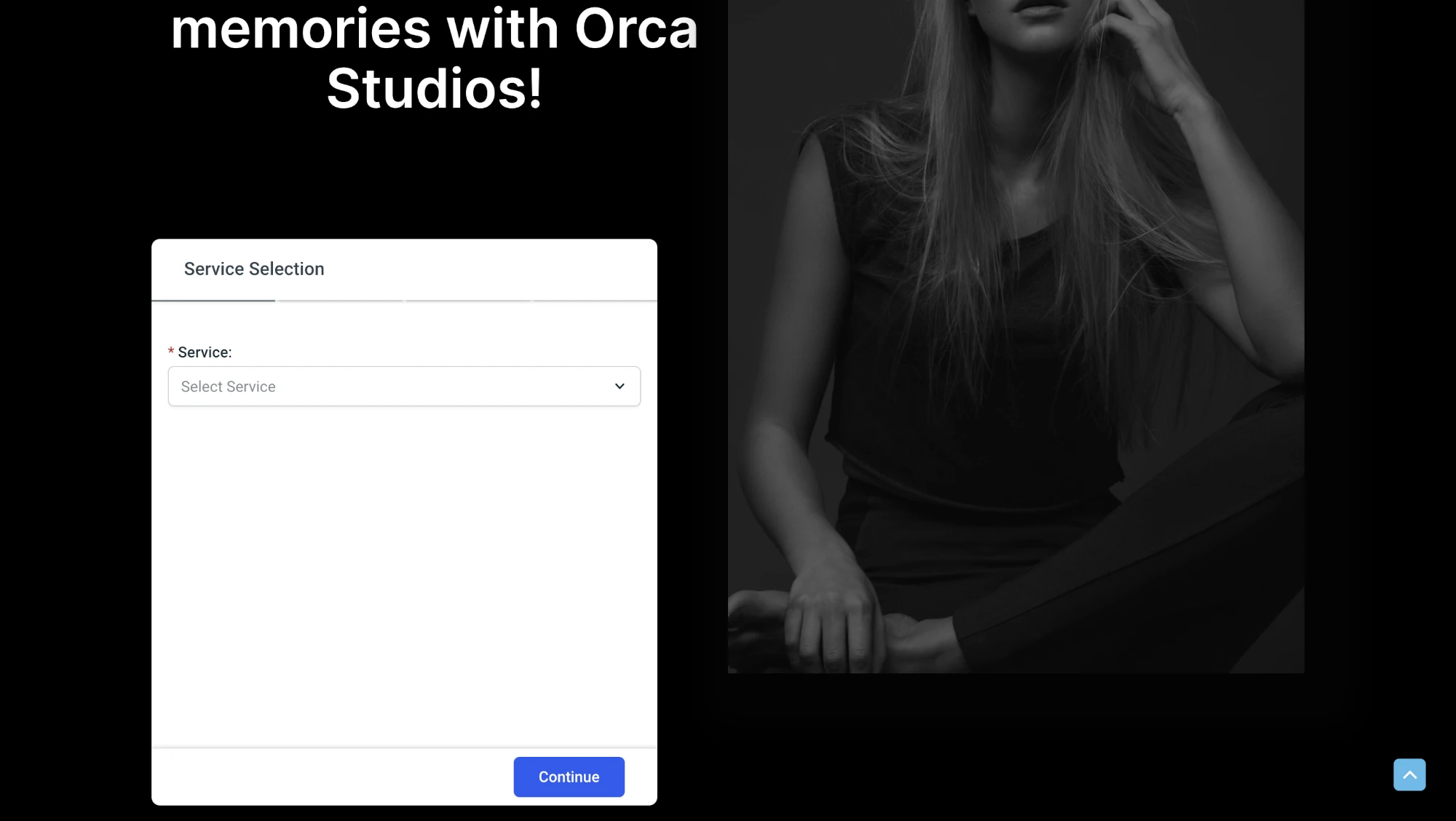Select the third progress step segment

click(468, 301)
